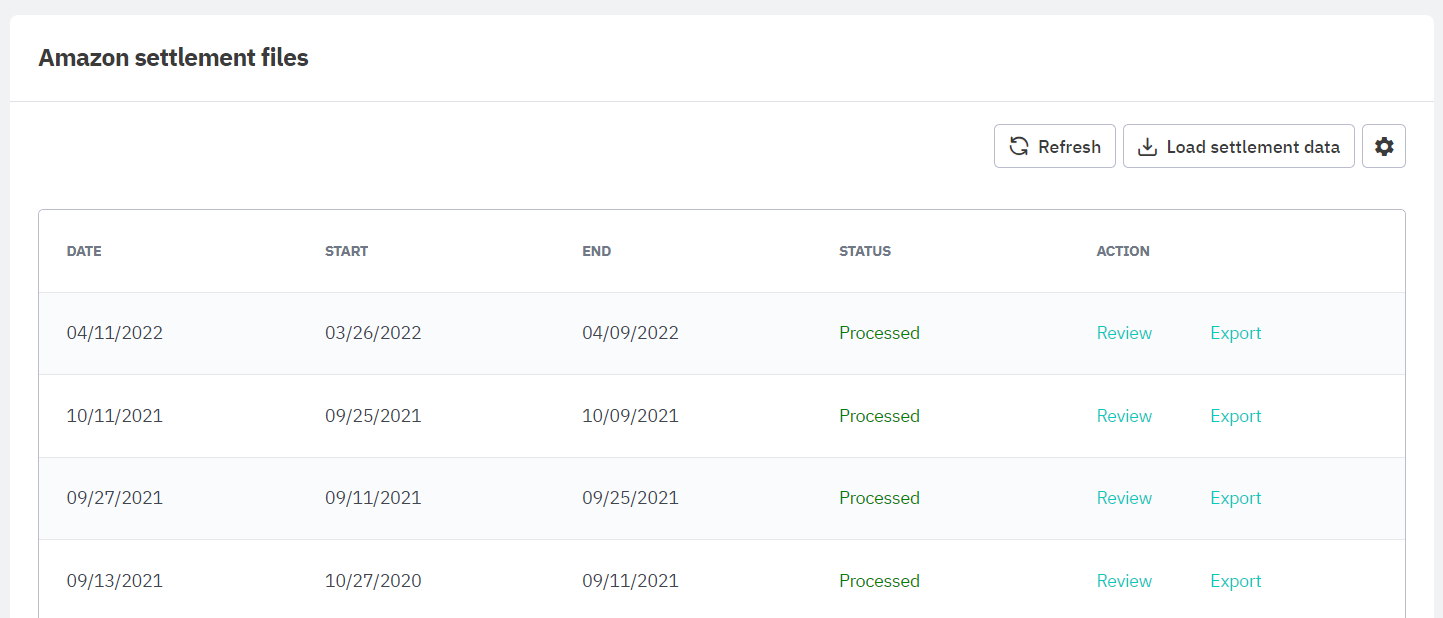
Task: Click the Amazon settlement files heading
Action: [x=173, y=58]
